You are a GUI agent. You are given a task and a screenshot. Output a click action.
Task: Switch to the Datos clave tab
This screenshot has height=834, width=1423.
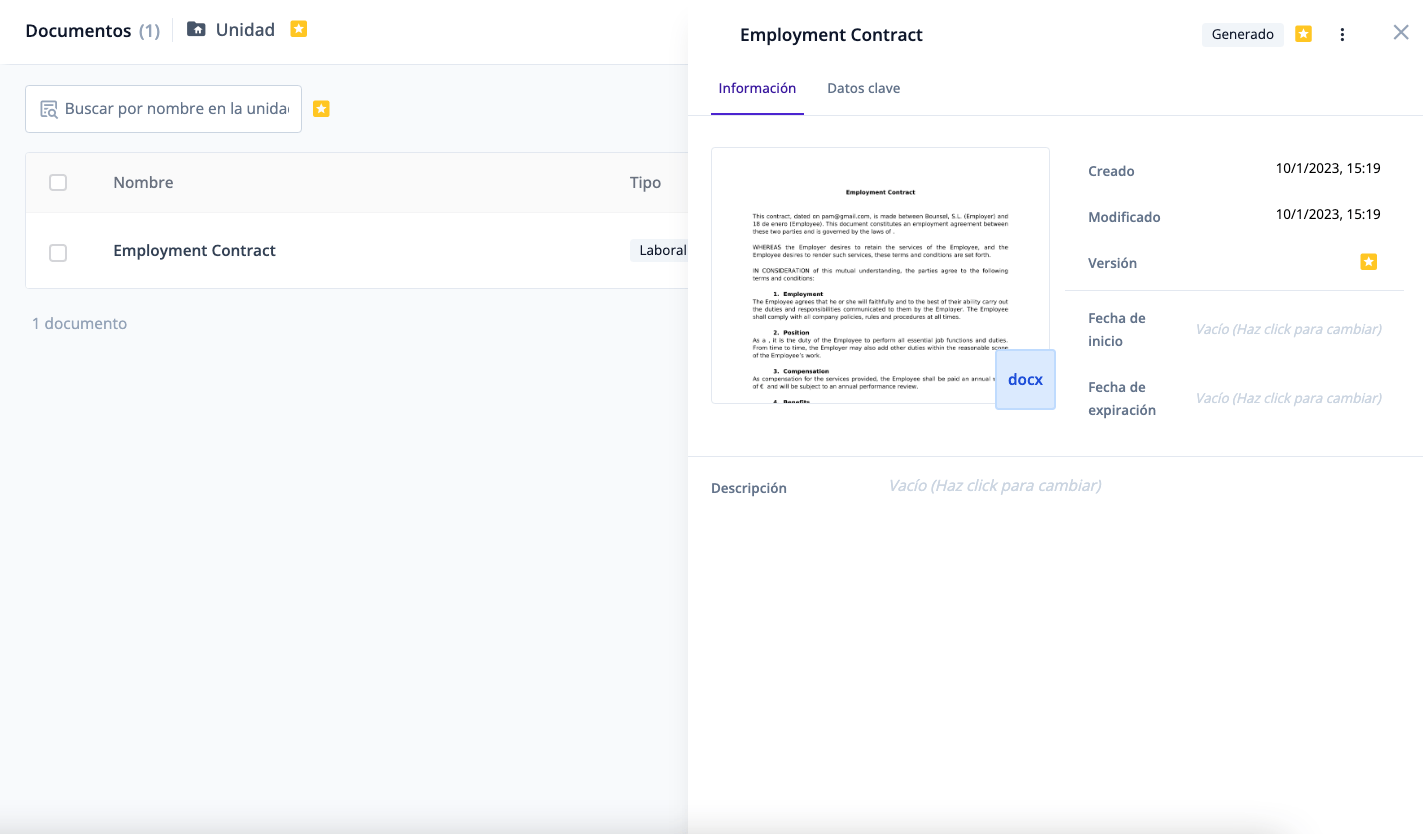tap(863, 88)
